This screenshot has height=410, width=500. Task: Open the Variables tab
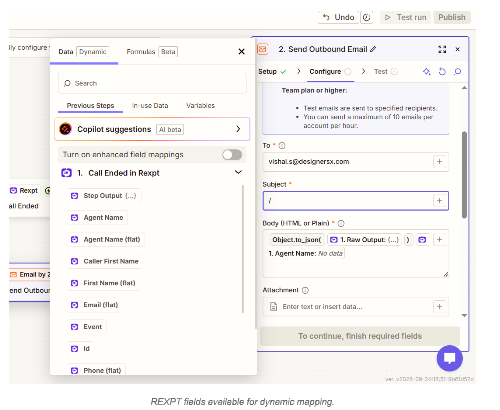point(200,106)
